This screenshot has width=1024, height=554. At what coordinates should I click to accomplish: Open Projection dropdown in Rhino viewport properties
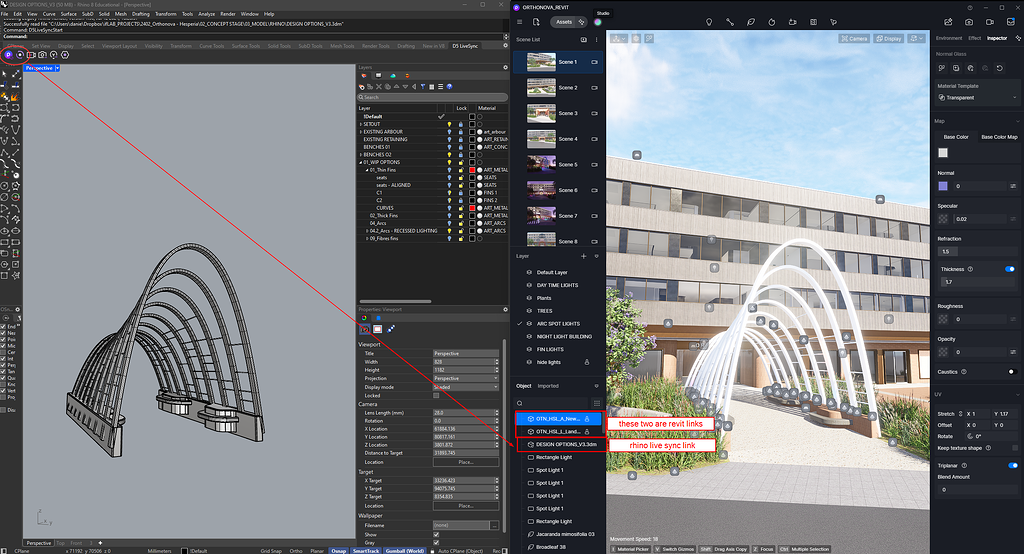466,378
